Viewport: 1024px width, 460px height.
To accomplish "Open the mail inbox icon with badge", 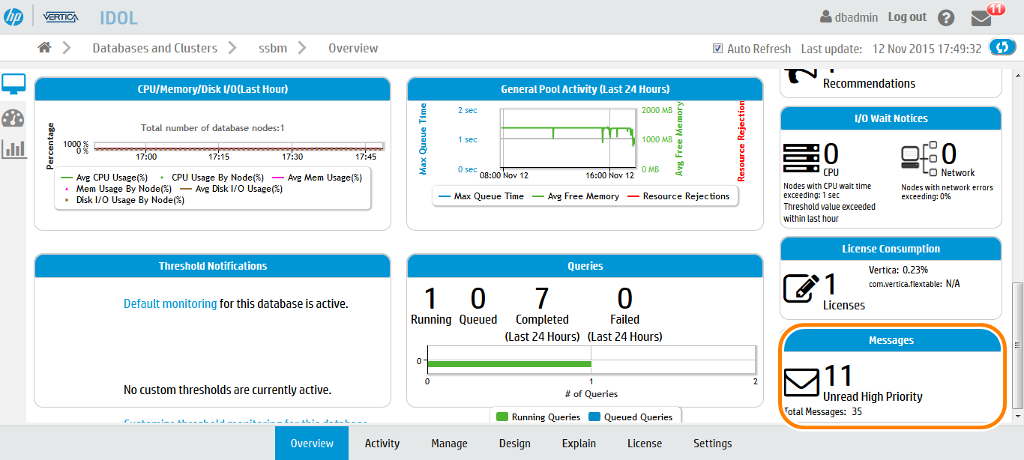I will tap(985, 18).
